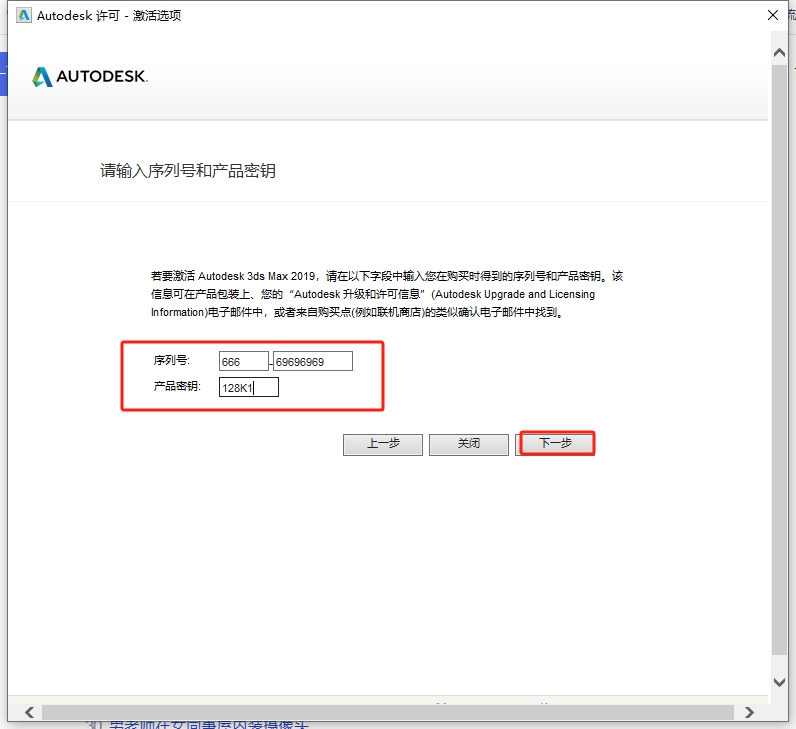Click the 上一步 (Back) button
Screen dimensions: 796x729
tap(383, 444)
